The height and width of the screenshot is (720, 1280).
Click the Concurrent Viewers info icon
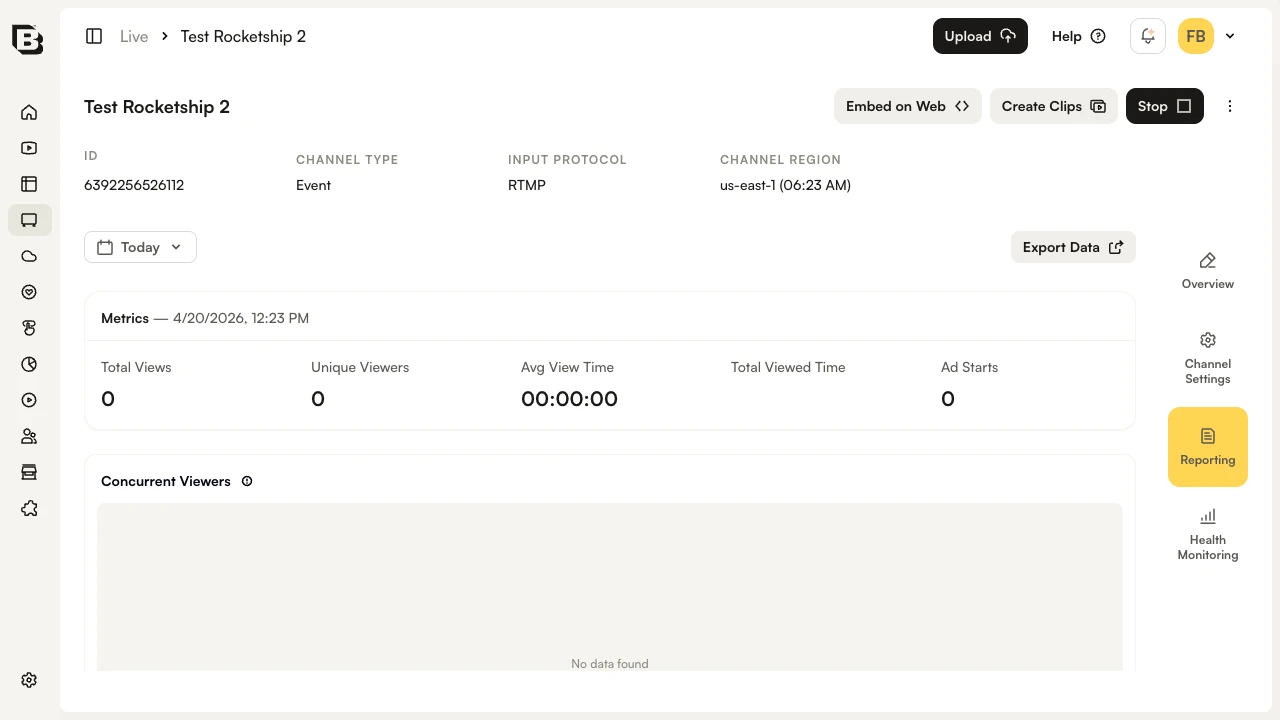pos(247,481)
